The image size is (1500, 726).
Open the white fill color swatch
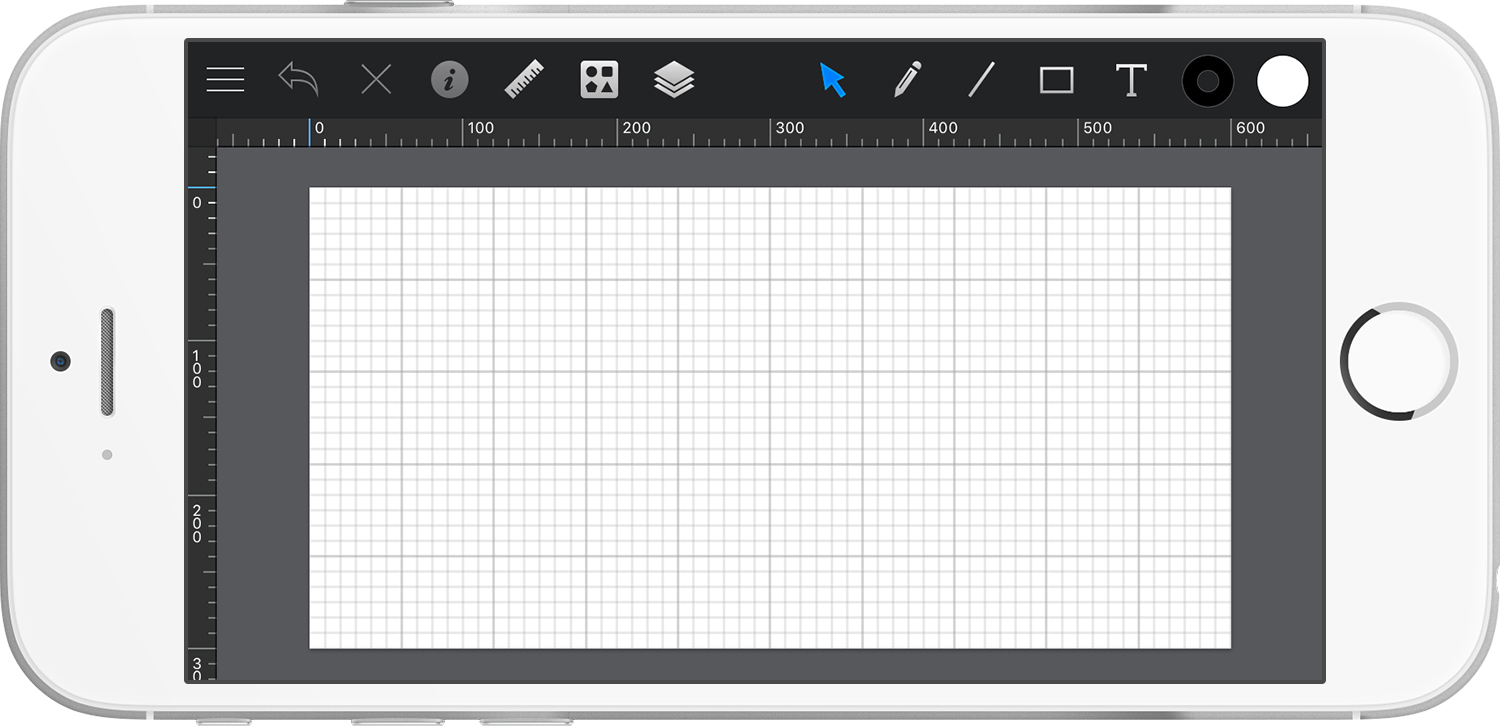click(1283, 81)
